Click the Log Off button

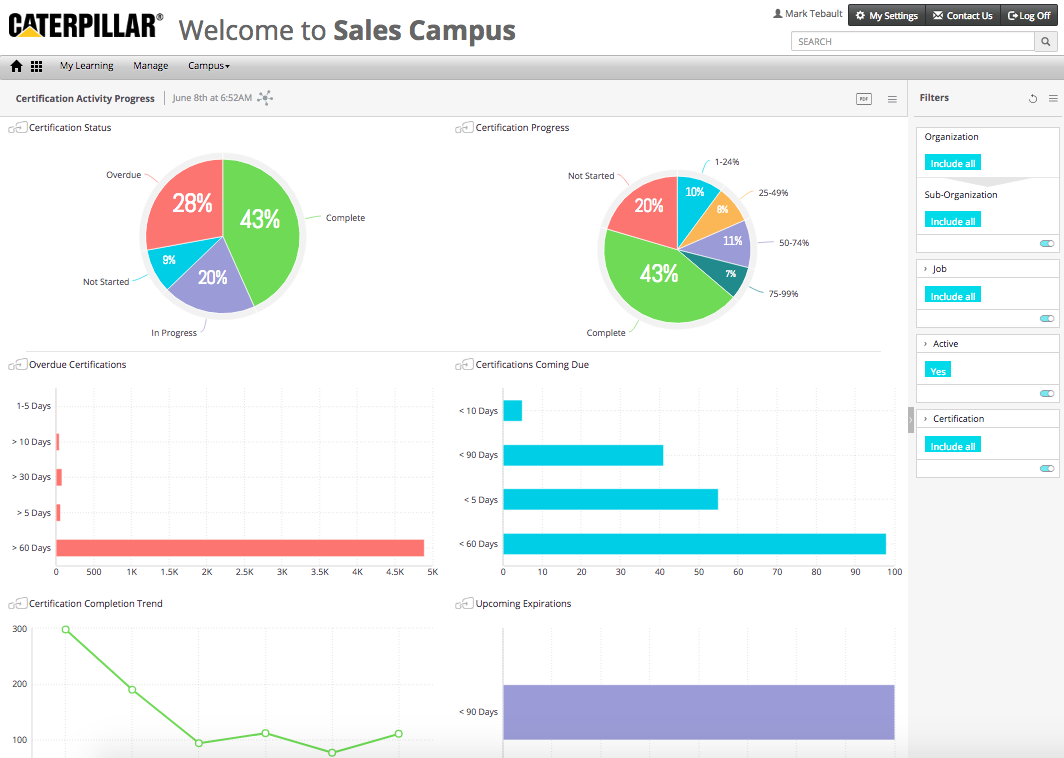pos(1028,16)
